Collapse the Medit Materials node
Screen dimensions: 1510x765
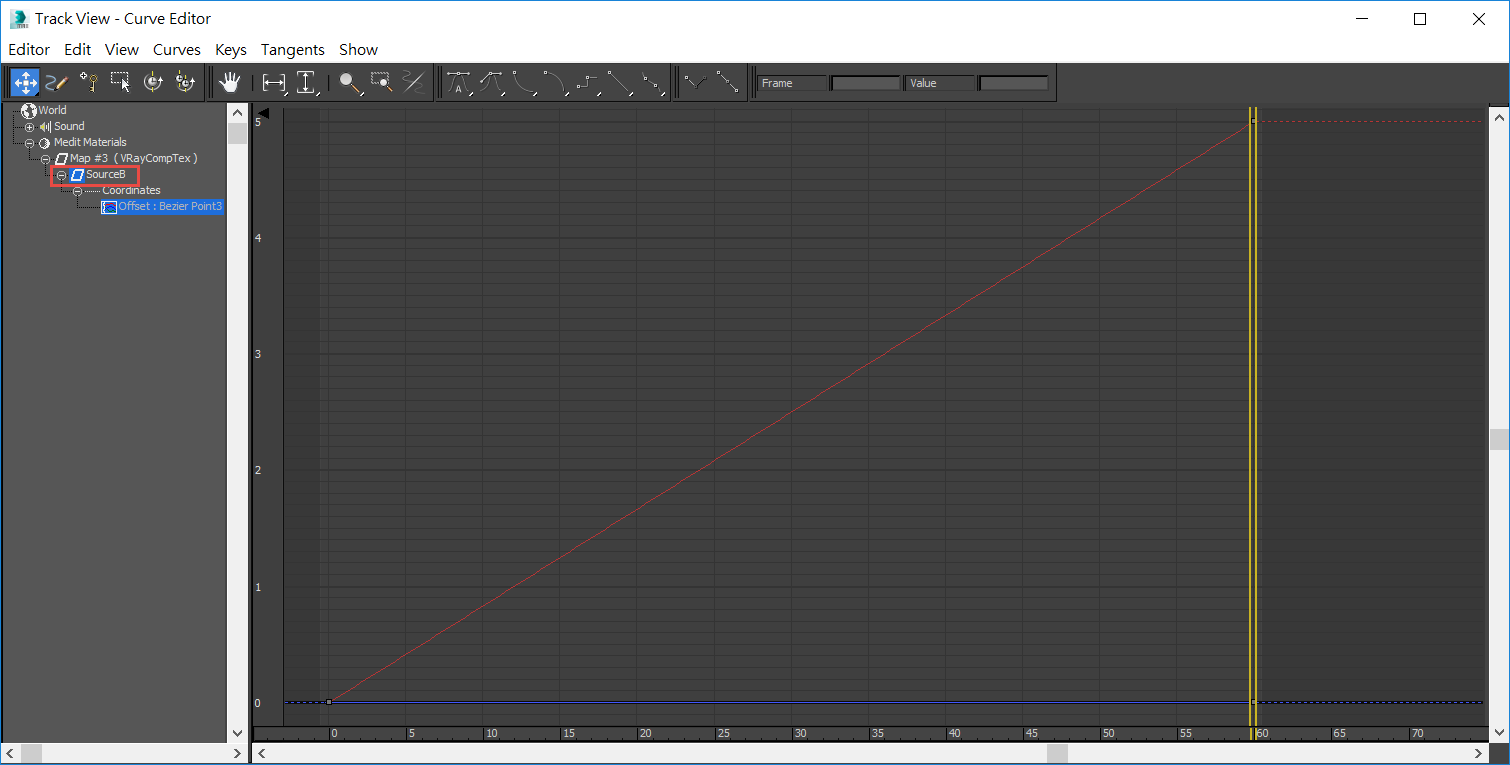29,143
